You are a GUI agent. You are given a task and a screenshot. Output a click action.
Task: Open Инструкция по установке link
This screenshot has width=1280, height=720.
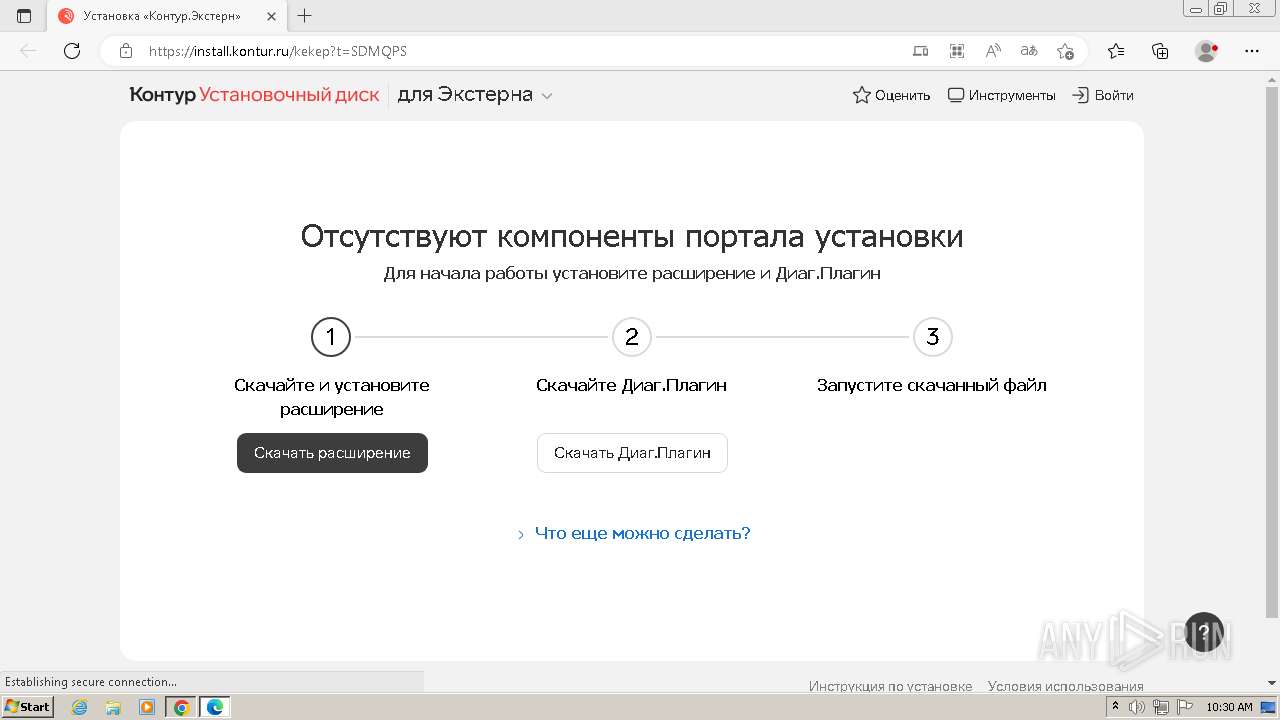(x=890, y=686)
